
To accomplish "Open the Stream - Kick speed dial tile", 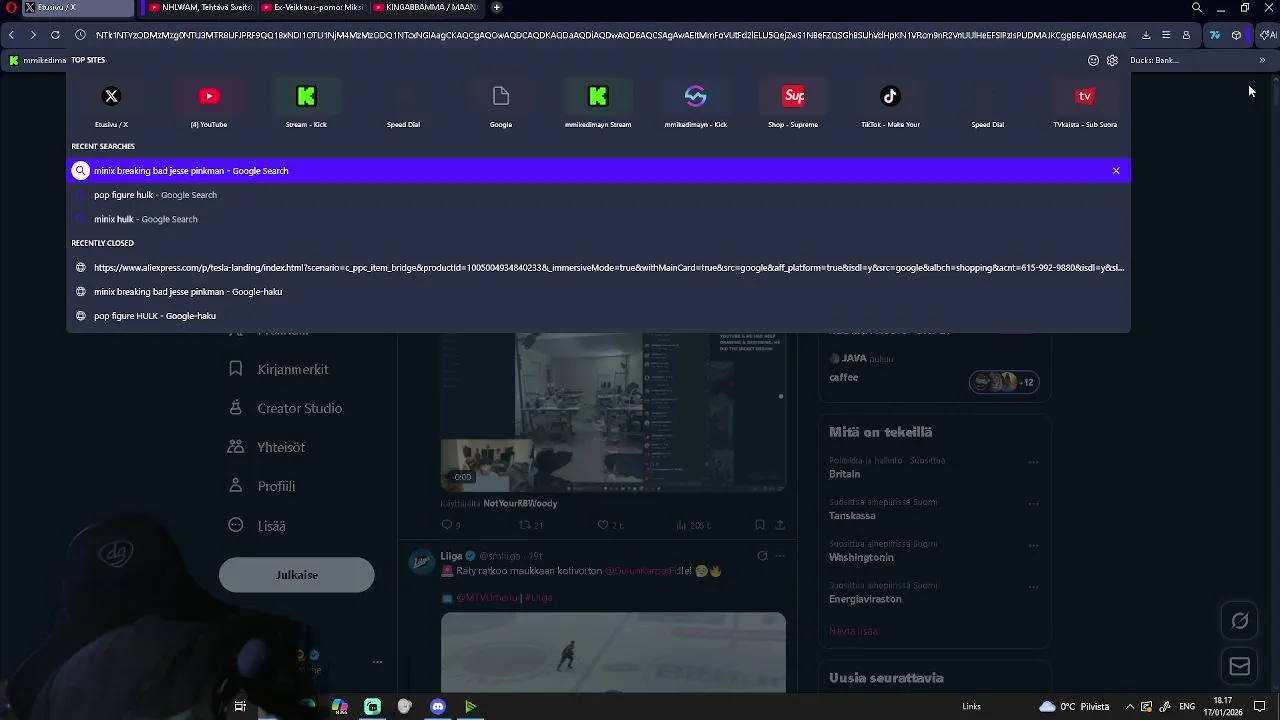I will point(306,105).
